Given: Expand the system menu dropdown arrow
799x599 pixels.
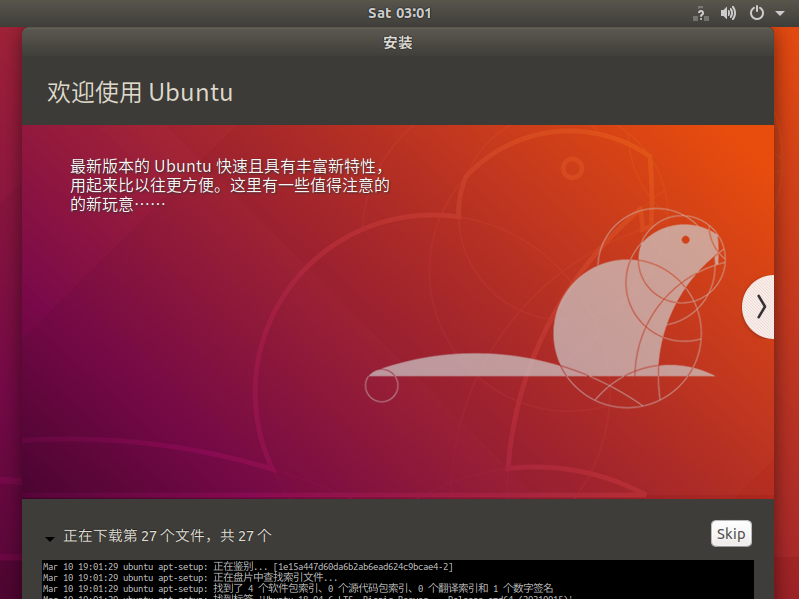Looking at the screenshot, I should (780, 13).
